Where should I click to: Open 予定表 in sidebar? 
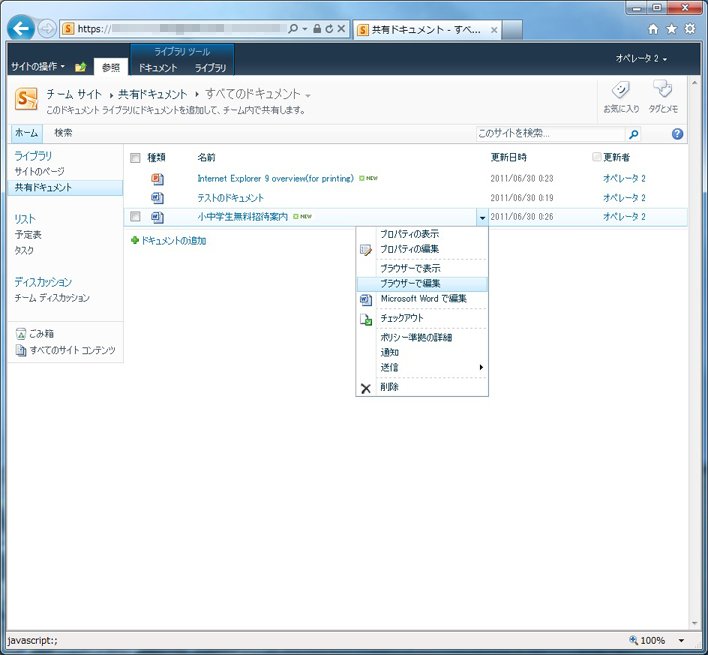pyautogui.click(x=28, y=235)
